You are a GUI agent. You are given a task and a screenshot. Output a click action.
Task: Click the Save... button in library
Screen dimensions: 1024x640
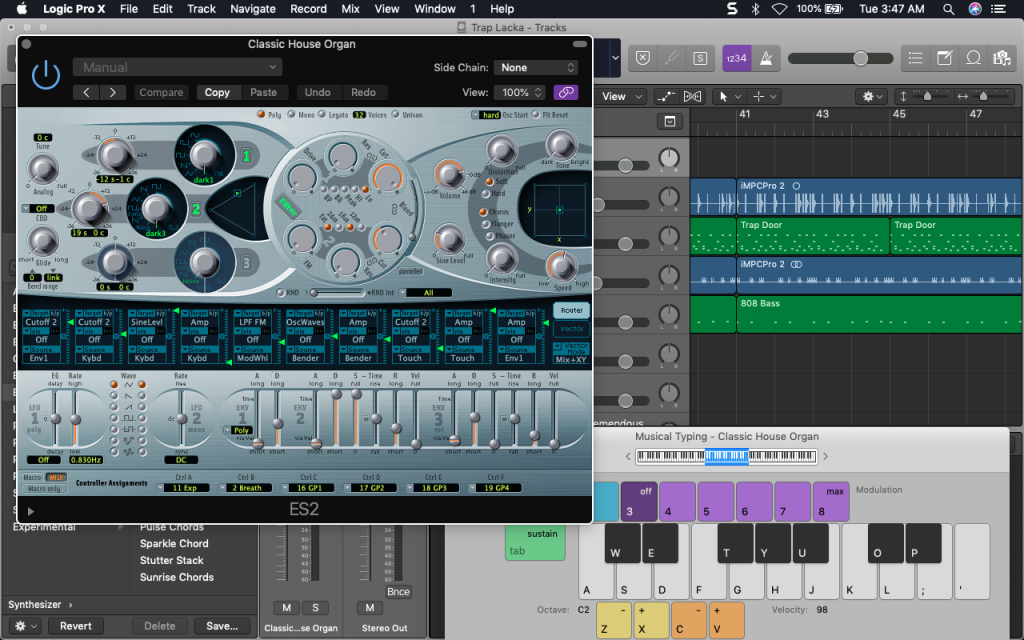222,626
